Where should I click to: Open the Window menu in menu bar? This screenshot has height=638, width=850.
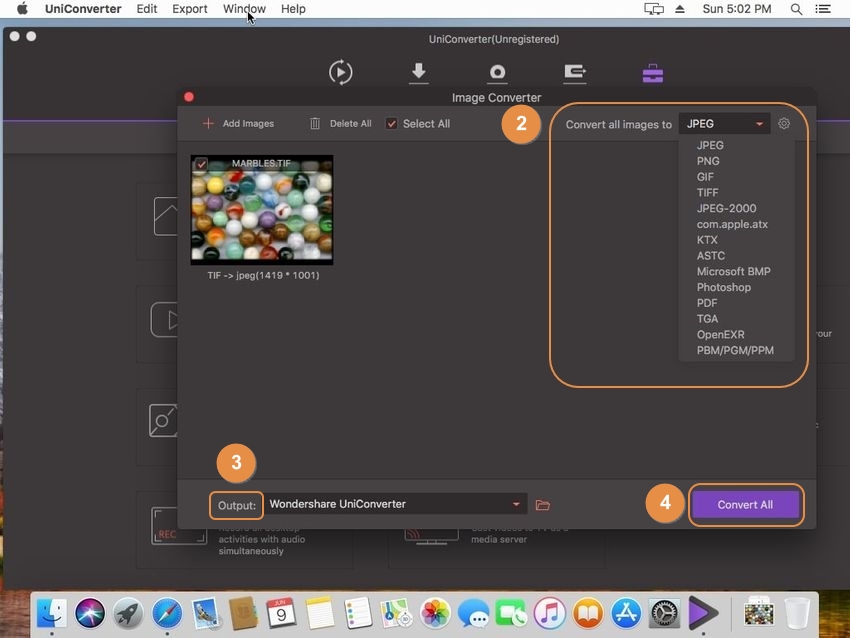(244, 9)
